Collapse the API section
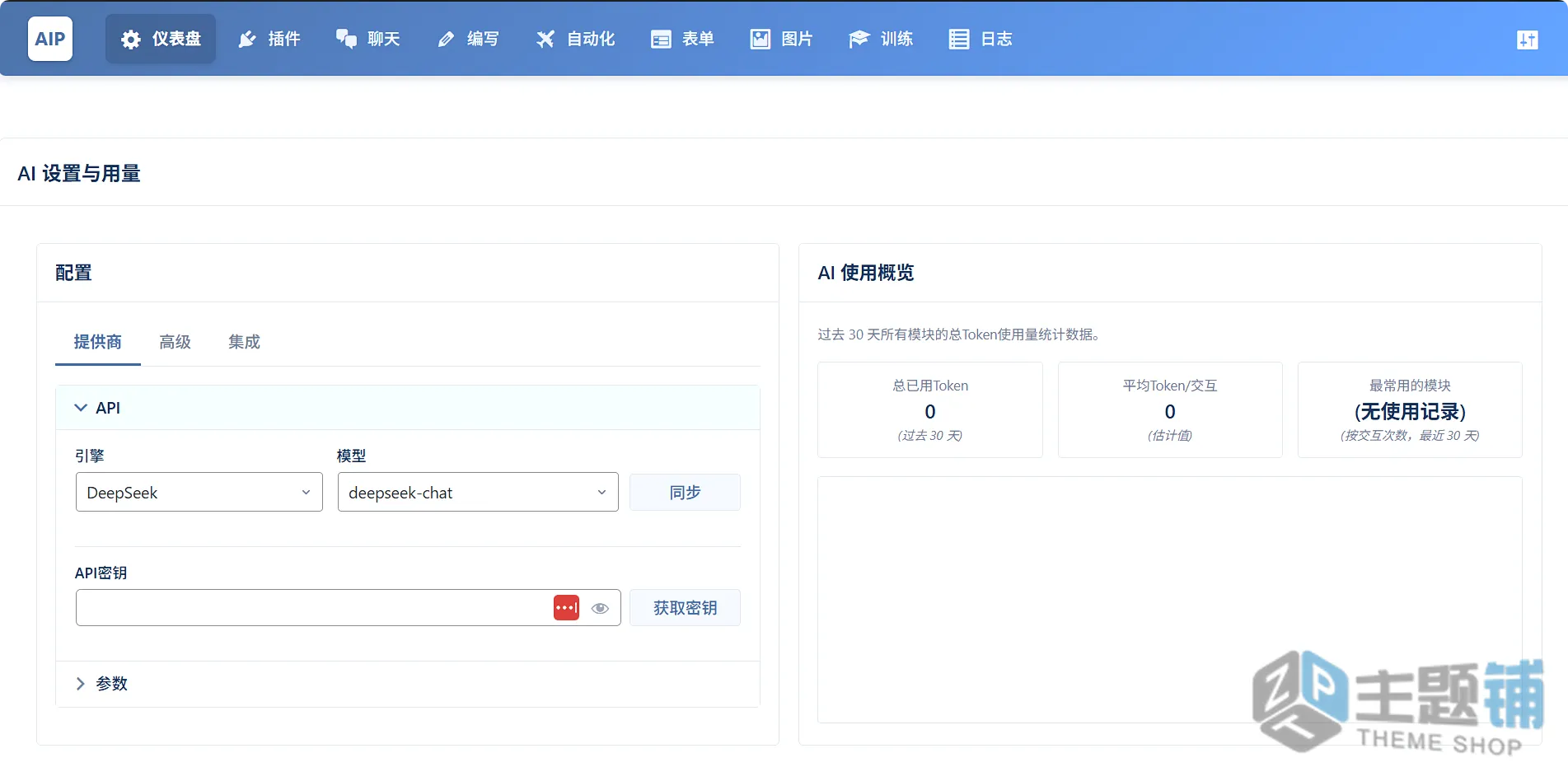Image resolution: width=1568 pixels, height=781 pixels. (x=407, y=408)
